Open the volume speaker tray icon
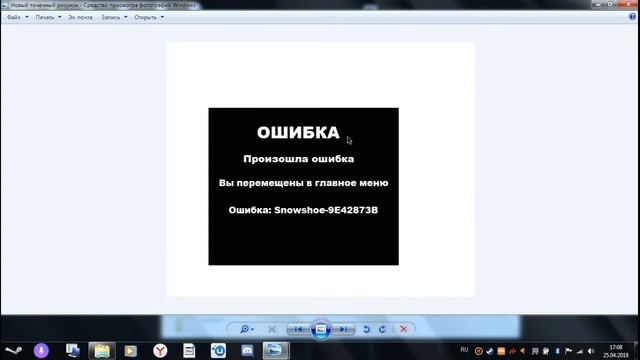 [x=591, y=351]
